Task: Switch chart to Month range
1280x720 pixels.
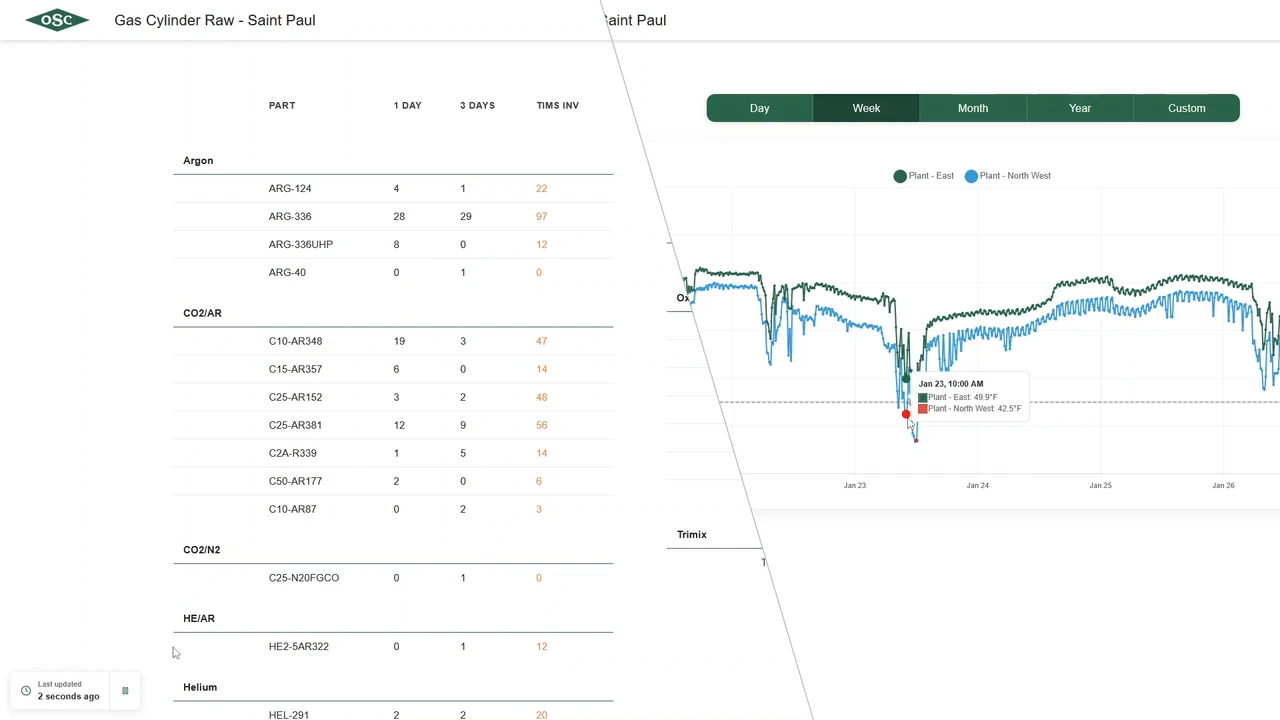Action: point(973,108)
